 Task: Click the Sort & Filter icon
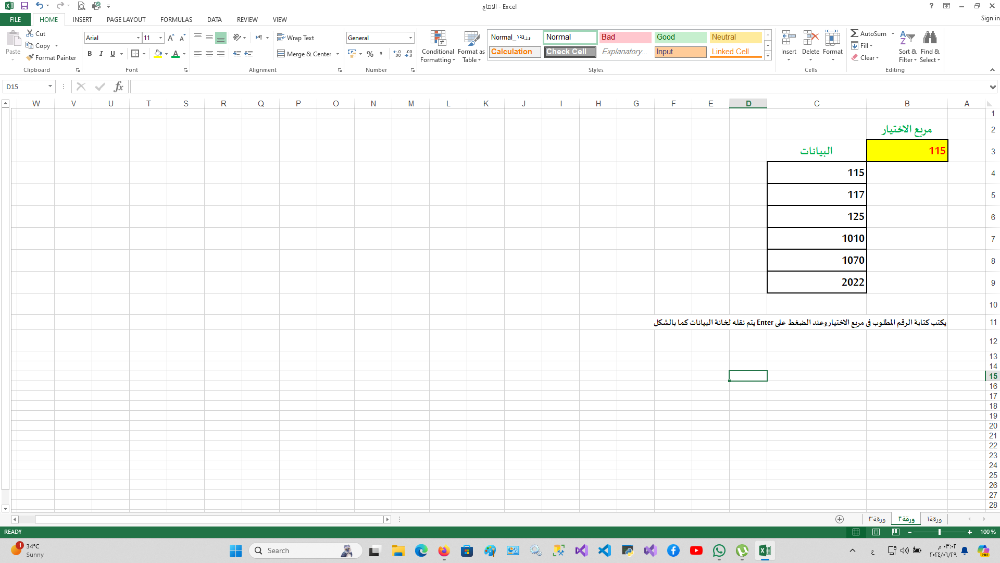coord(905,37)
